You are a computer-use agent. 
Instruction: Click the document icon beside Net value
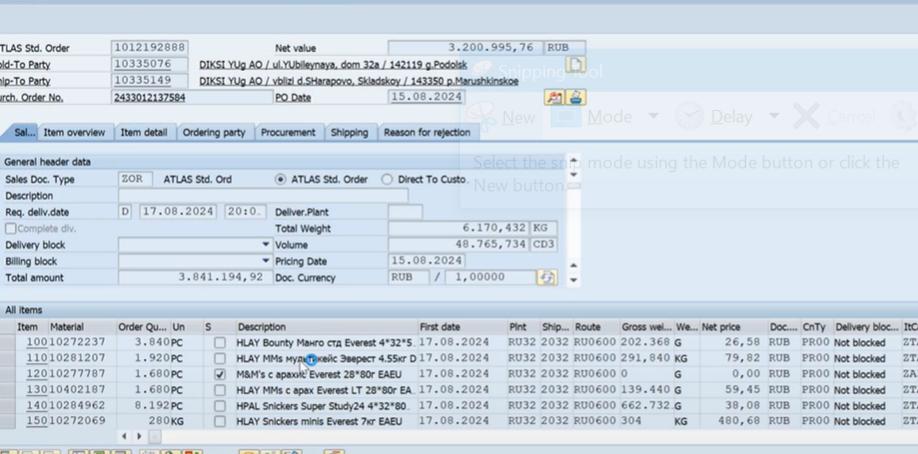(x=575, y=64)
